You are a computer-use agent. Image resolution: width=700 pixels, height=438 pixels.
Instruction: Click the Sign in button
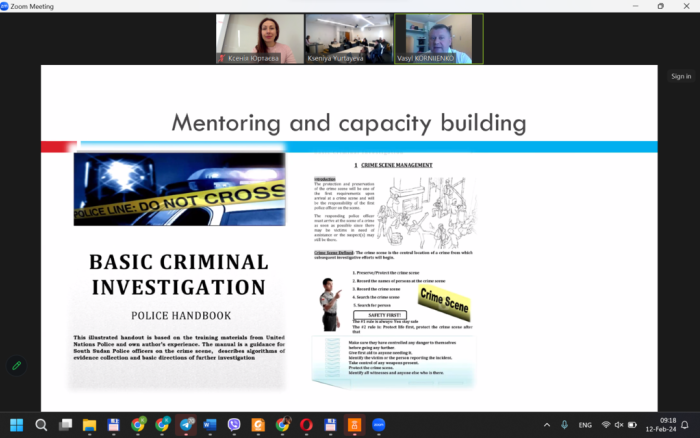pos(680,76)
